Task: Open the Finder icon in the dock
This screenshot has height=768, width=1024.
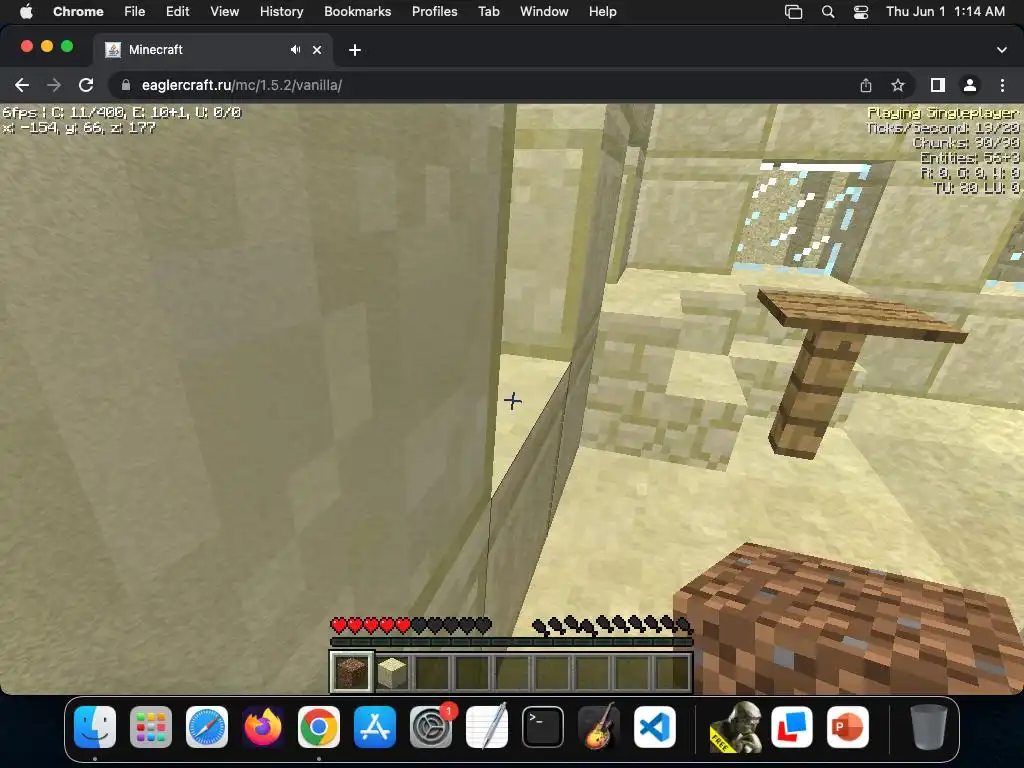Action: point(95,727)
